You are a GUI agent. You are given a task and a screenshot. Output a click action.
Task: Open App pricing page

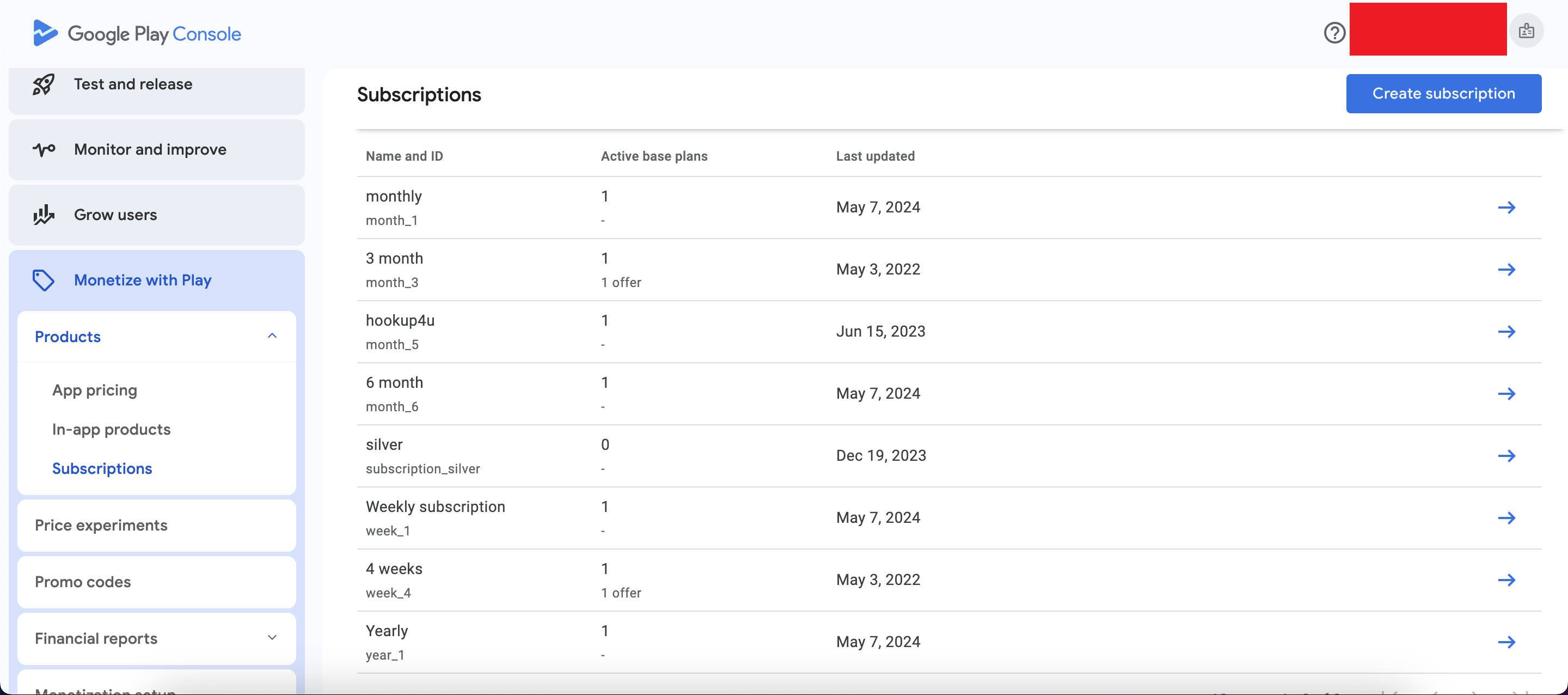point(94,390)
